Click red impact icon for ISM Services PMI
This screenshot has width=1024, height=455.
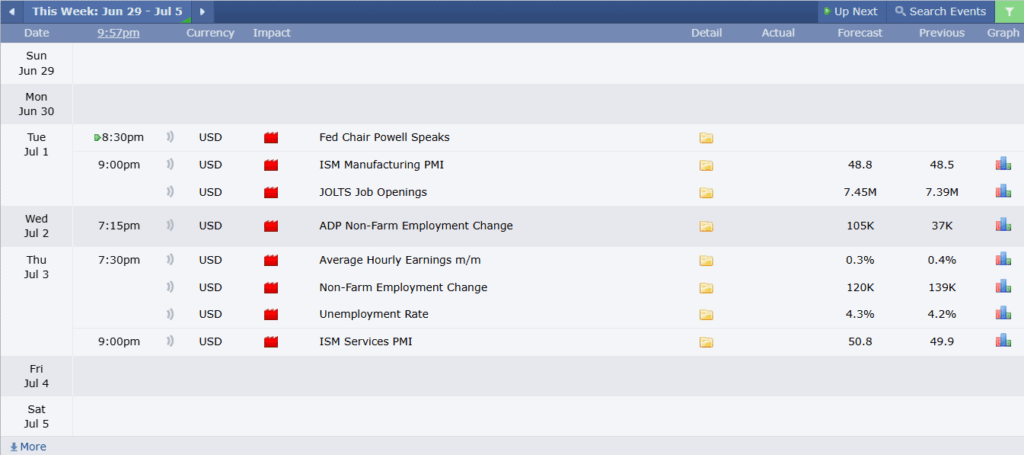tap(271, 342)
